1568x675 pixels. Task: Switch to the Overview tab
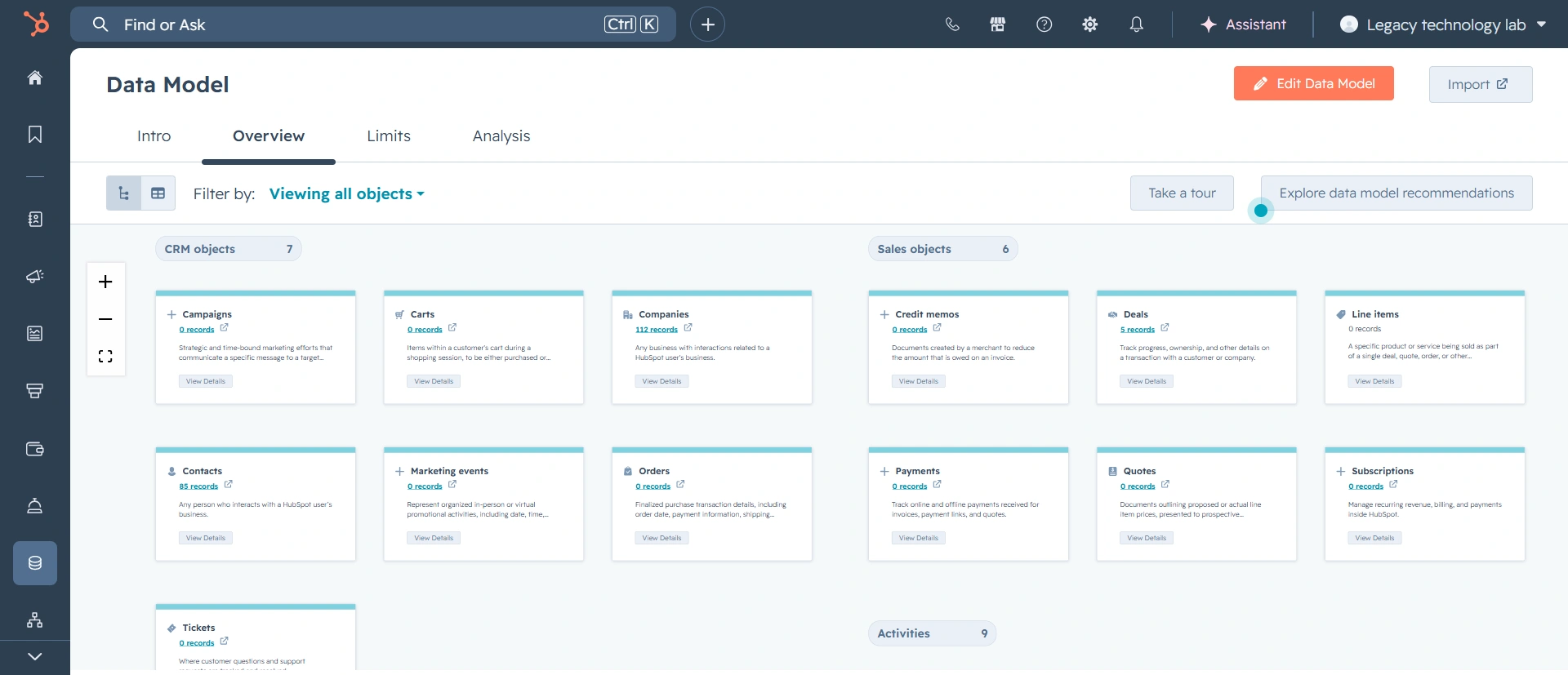click(x=269, y=136)
